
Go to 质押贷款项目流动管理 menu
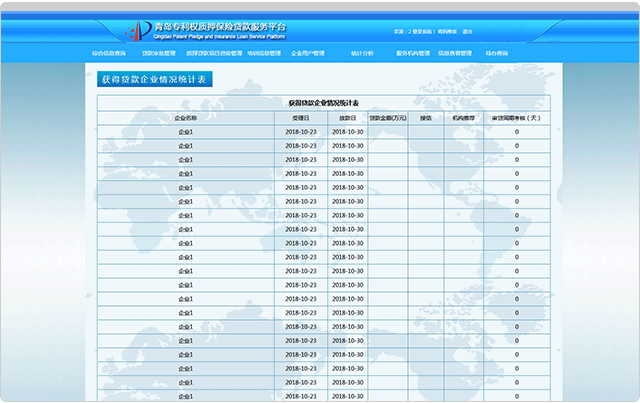click(214, 52)
